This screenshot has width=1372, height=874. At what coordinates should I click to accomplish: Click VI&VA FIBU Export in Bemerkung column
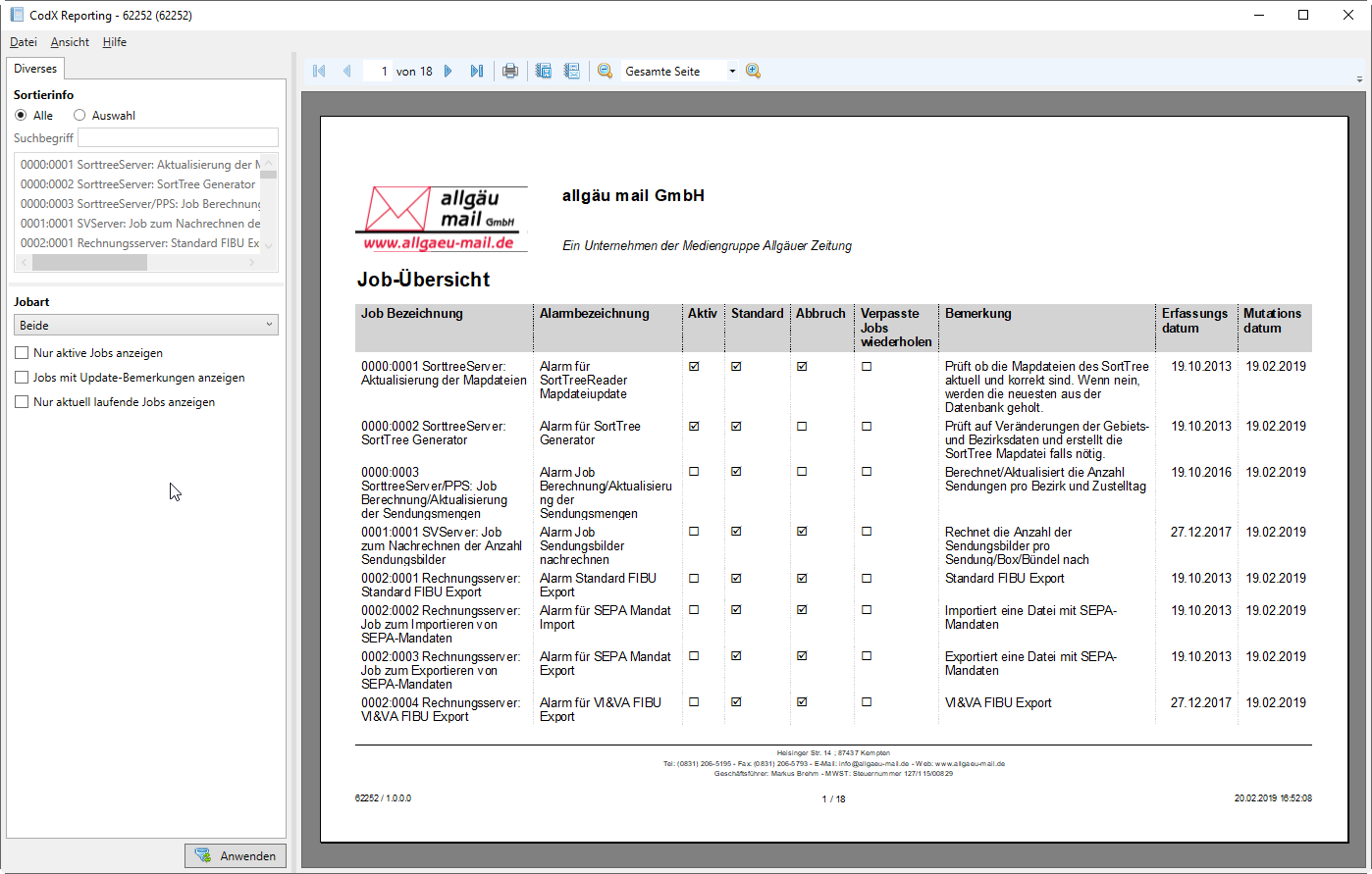point(998,702)
